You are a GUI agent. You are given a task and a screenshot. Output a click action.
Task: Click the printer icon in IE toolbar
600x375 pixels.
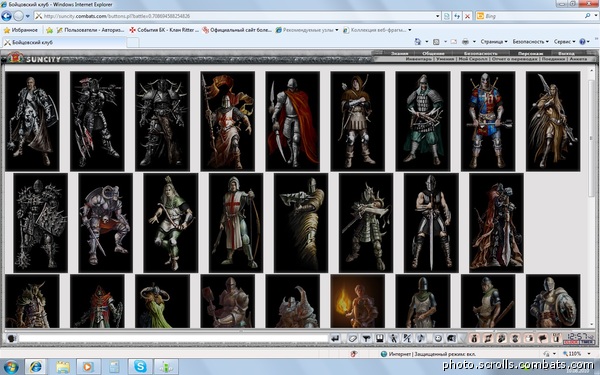[x=465, y=41]
